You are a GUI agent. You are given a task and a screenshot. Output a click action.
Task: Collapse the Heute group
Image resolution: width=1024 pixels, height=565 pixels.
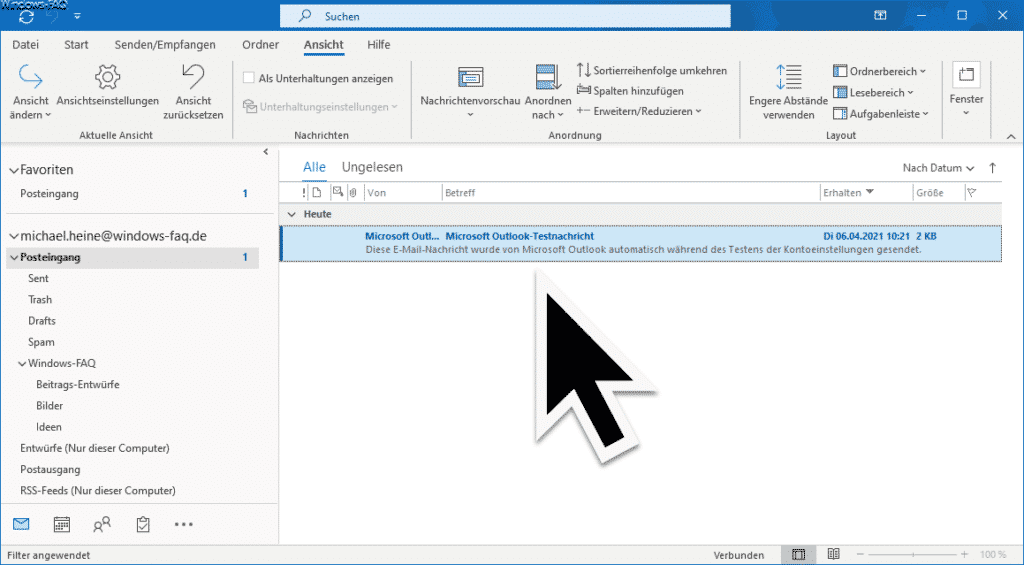pos(291,214)
